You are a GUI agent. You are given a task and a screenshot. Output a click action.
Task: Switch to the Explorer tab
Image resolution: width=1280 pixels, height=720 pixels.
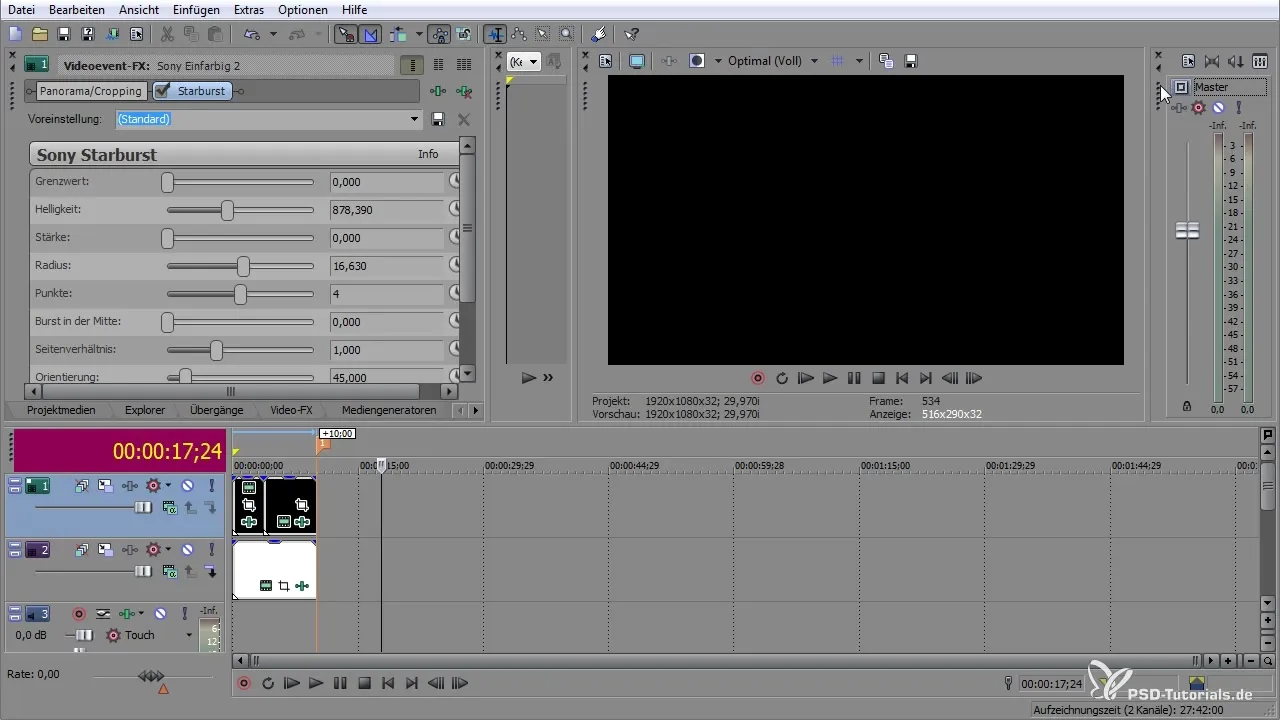tap(145, 410)
